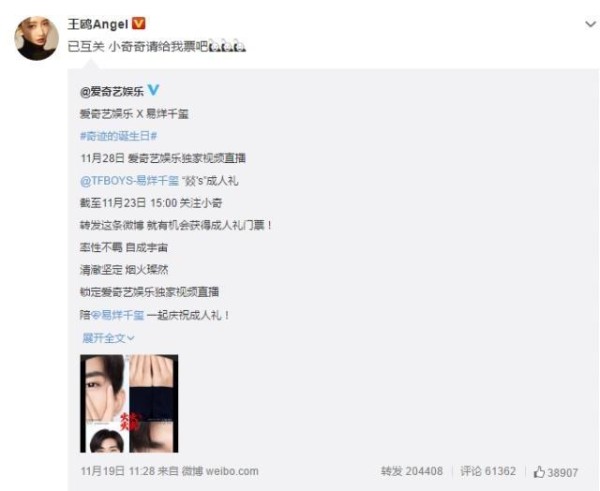Click the orange verified V badge
The image size is (600, 491).
[x=139, y=24]
